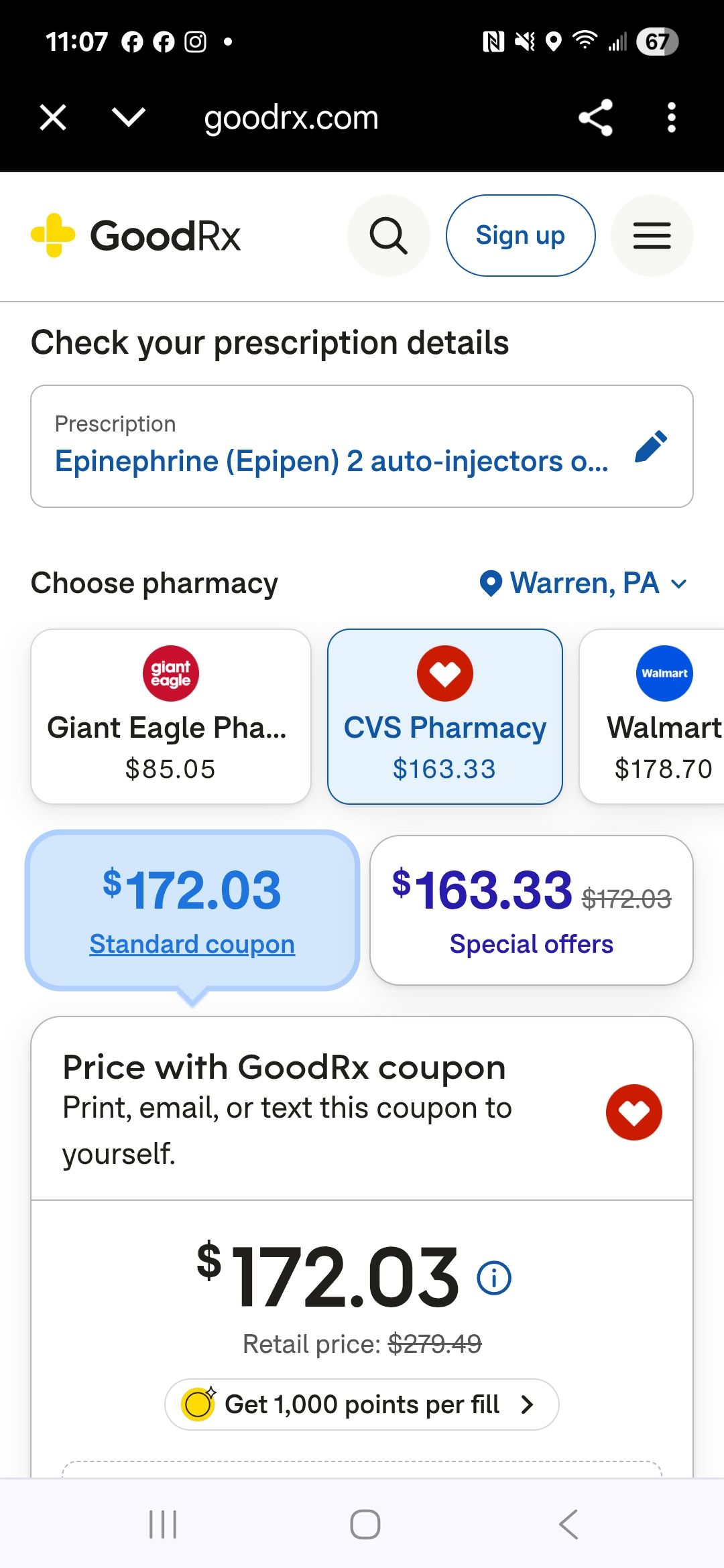Choose Walmart pharmacy card
724x1568 pixels.
tap(652, 716)
